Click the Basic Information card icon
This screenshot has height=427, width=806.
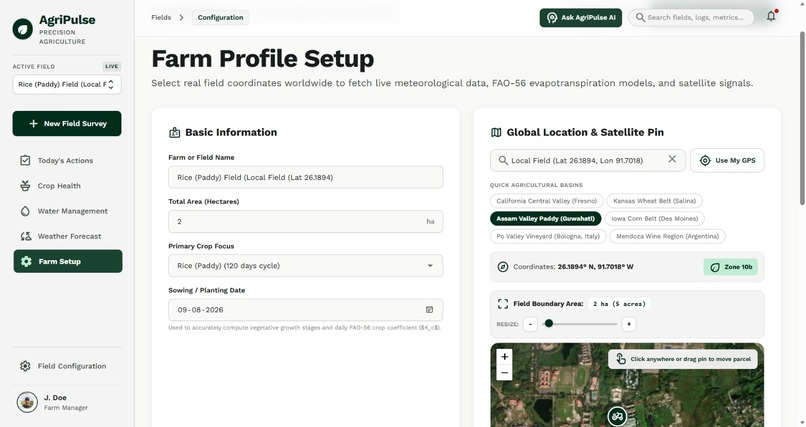pyautogui.click(x=174, y=133)
